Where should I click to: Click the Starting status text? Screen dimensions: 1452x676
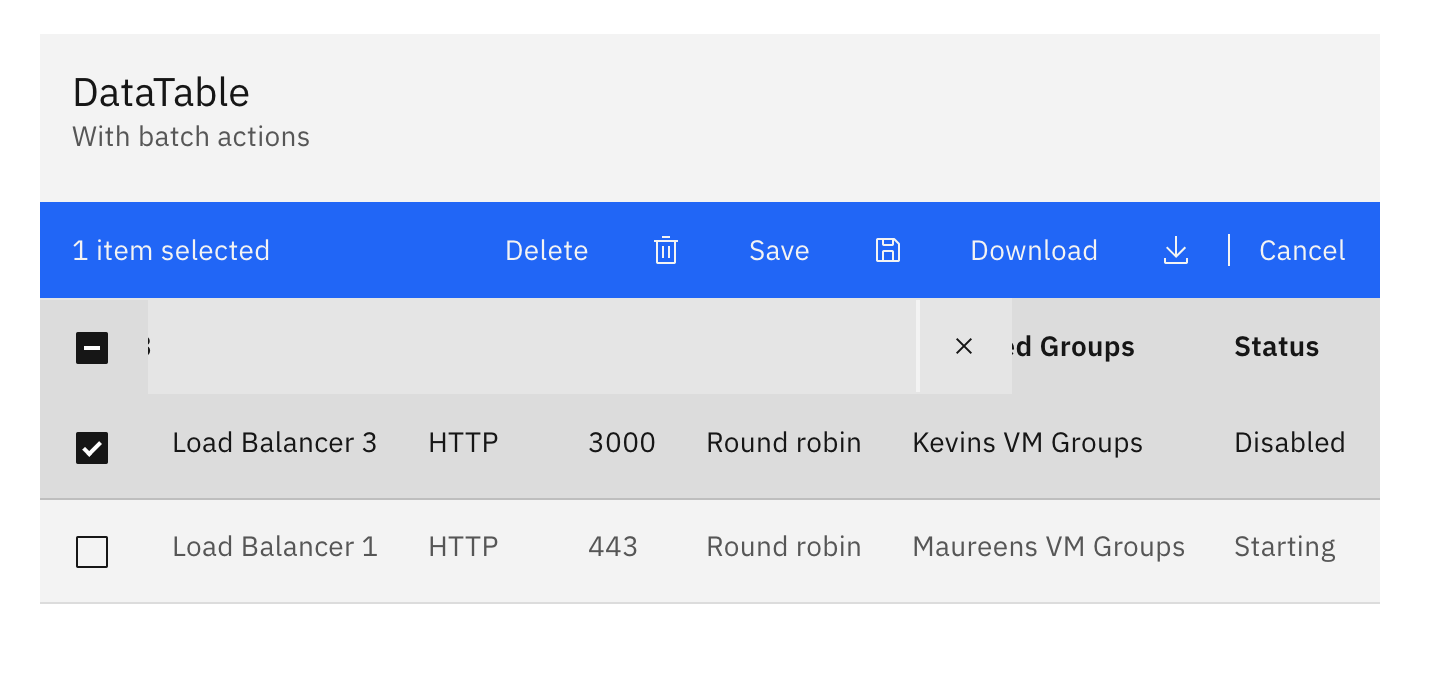pyautogui.click(x=1284, y=547)
